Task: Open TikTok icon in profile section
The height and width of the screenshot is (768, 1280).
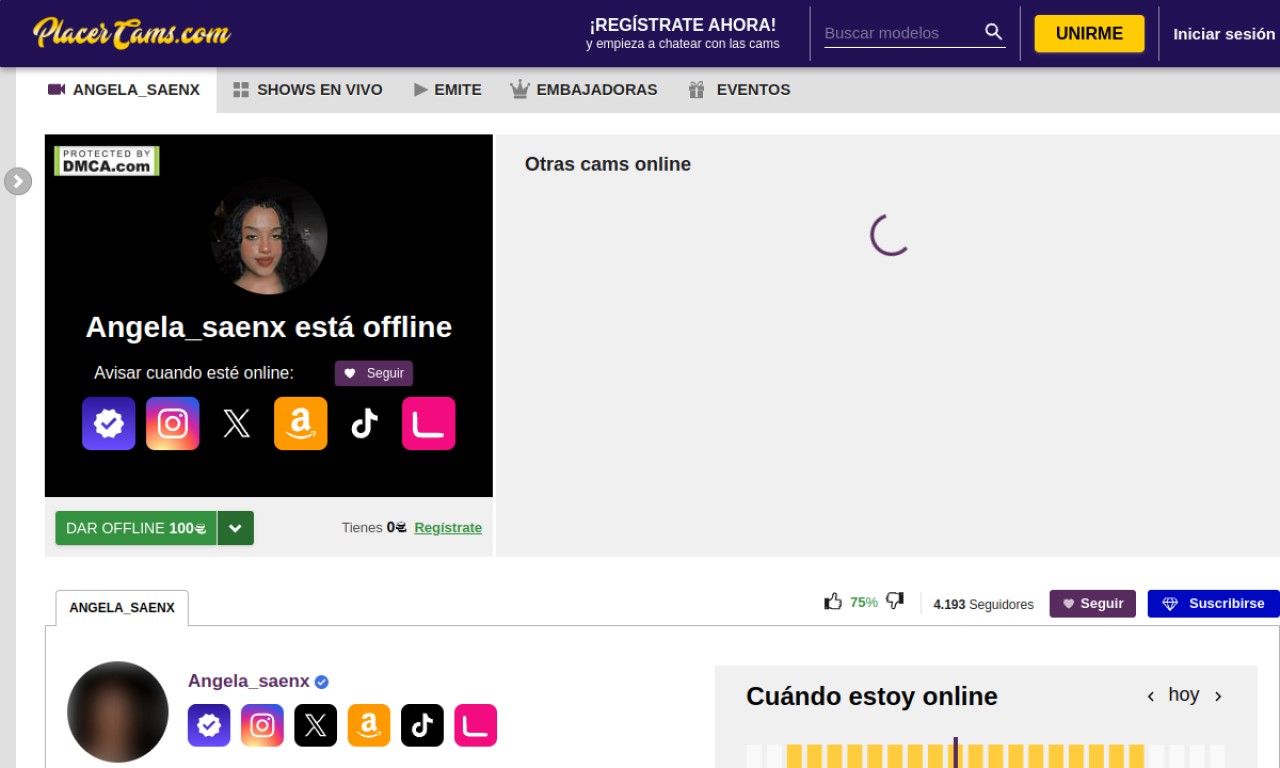Action: pyautogui.click(x=422, y=726)
